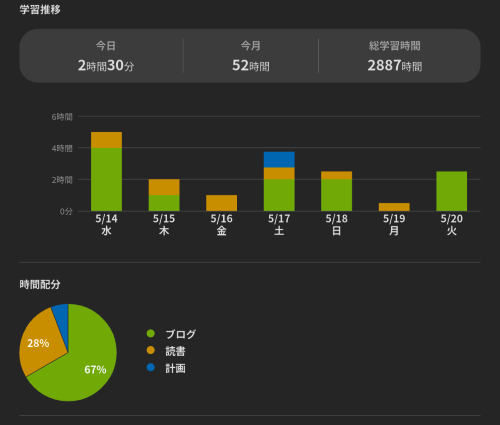Screen dimensions: 500x425
Task: Click the blue 計画 legend dot
Action: coord(151,368)
